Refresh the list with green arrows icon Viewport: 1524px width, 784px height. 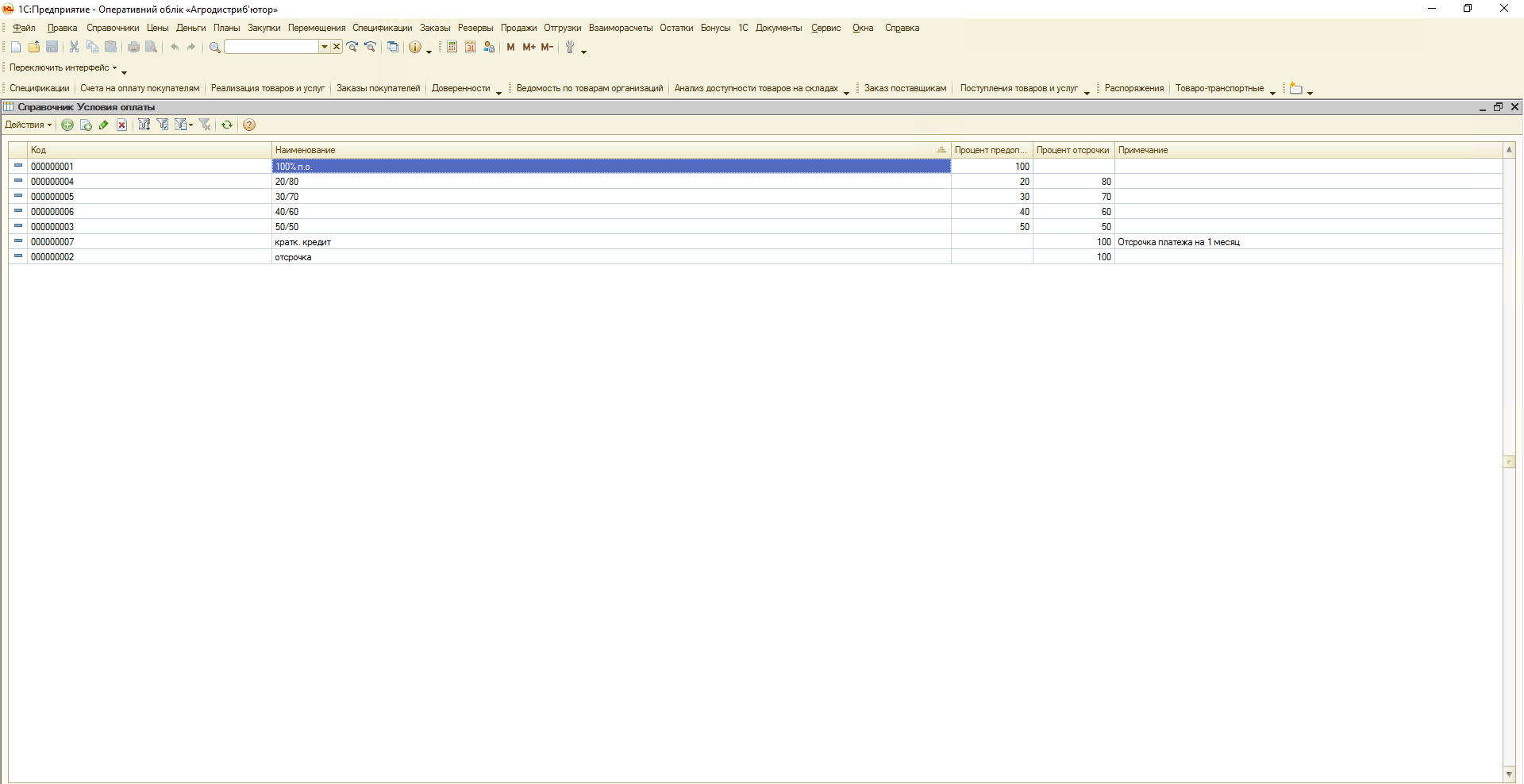(227, 125)
